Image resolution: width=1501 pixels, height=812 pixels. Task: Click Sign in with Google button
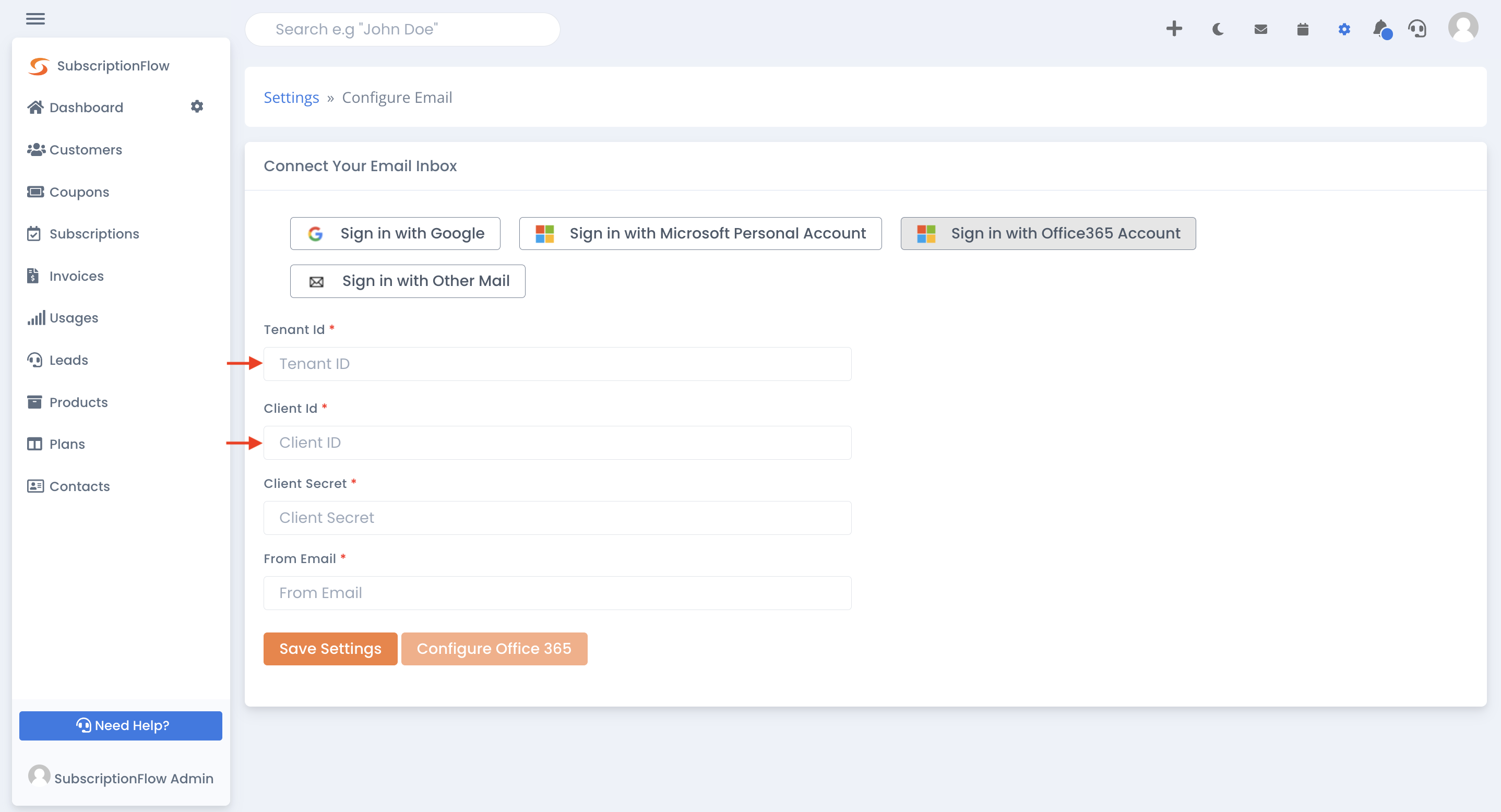pos(395,234)
